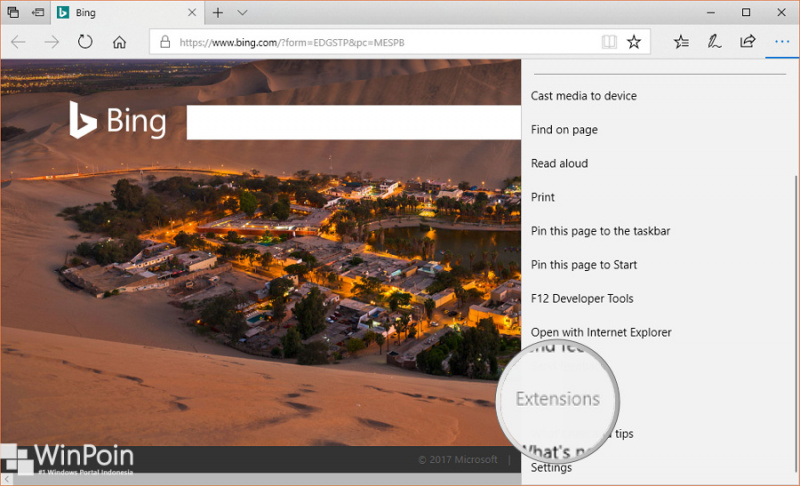Refresh the Bing page
Viewport: 800px width, 486px height.
click(85, 42)
